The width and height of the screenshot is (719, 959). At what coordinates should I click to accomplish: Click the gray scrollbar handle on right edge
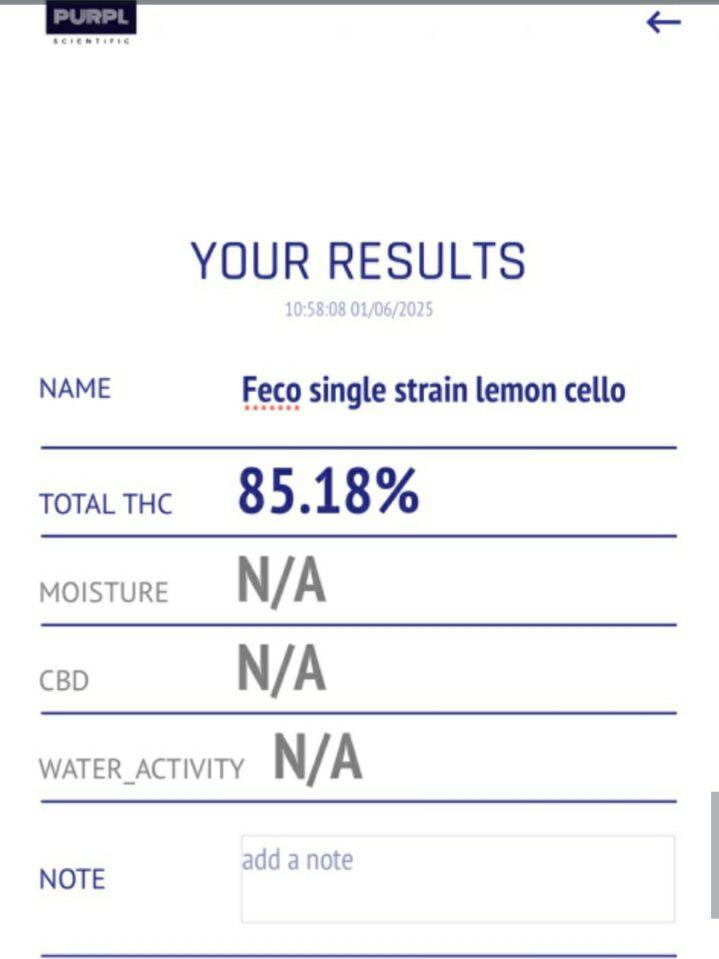pyautogui.click(x=714, y=854)
